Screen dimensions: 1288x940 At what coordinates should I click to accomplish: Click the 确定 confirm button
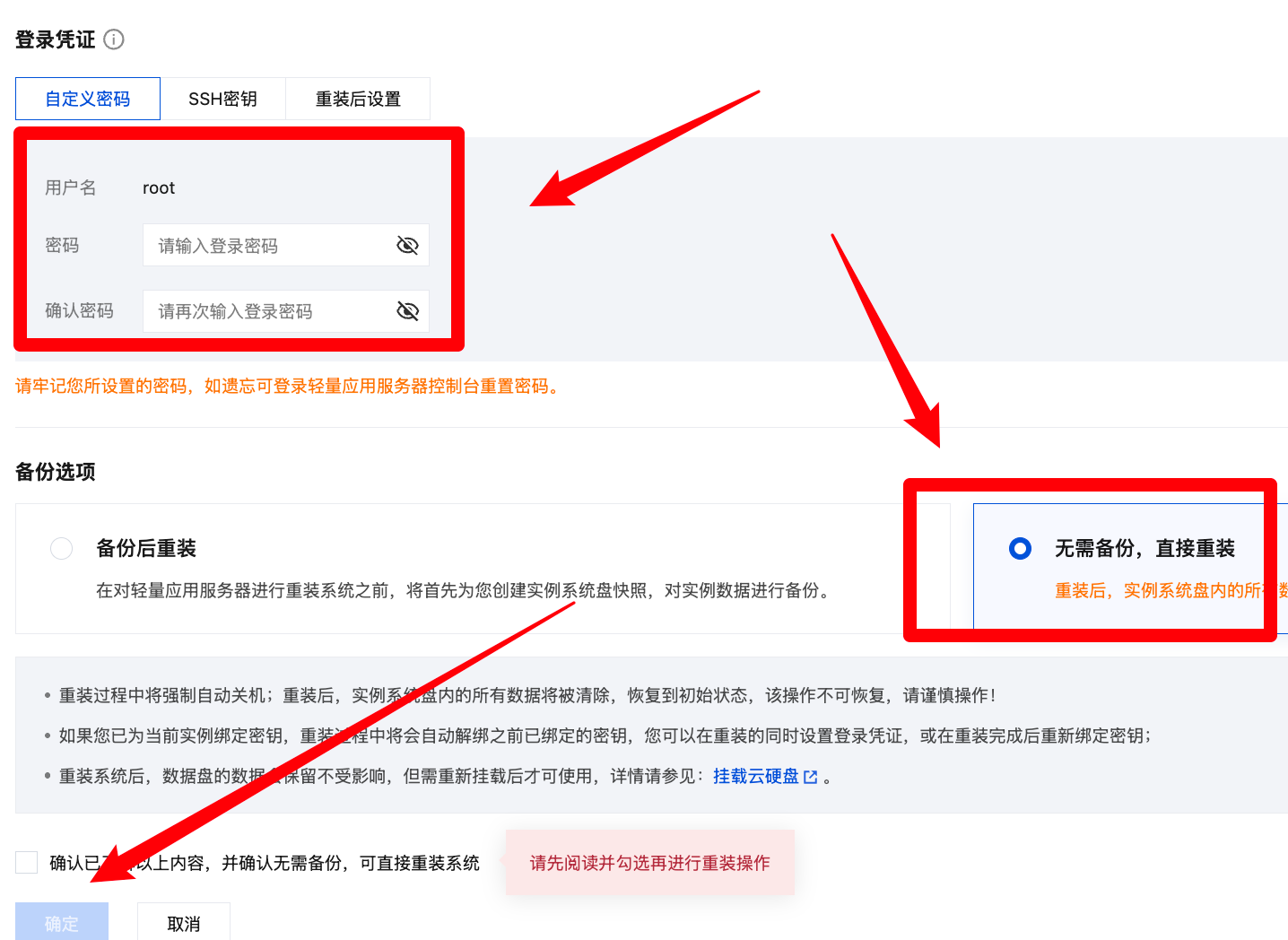[61, 922]
